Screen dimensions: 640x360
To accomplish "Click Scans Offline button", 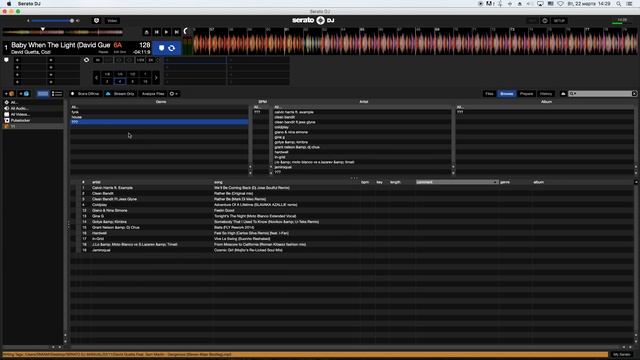I will (x=85, y=94).
